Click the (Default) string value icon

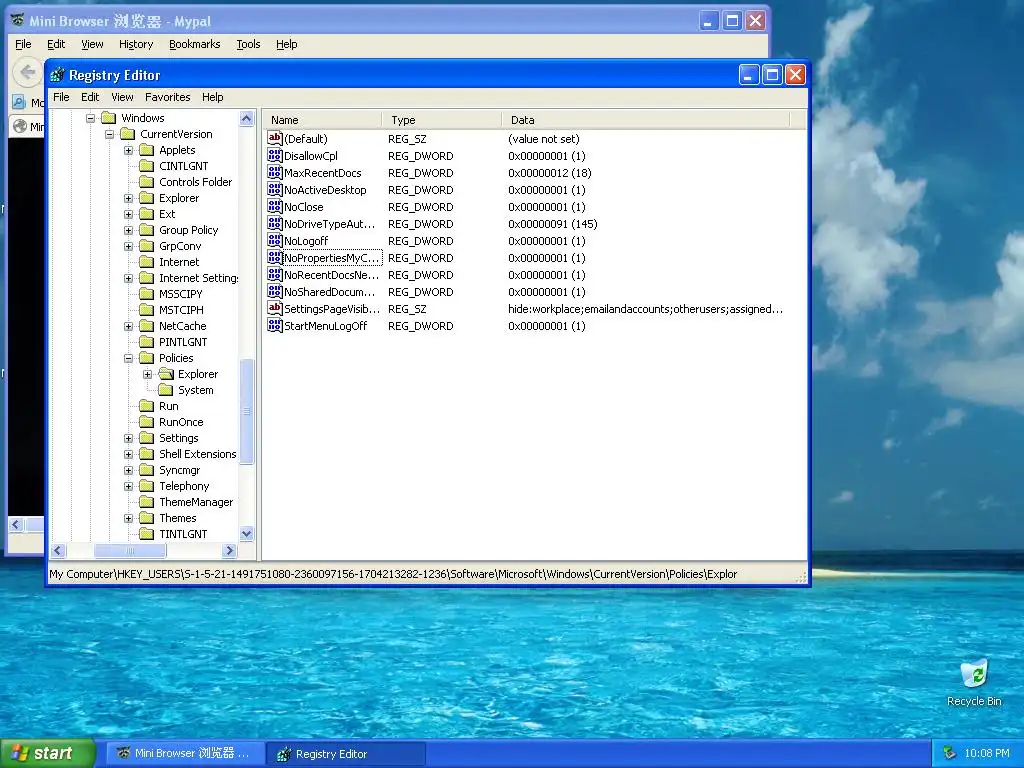click(x=274, y=138)
